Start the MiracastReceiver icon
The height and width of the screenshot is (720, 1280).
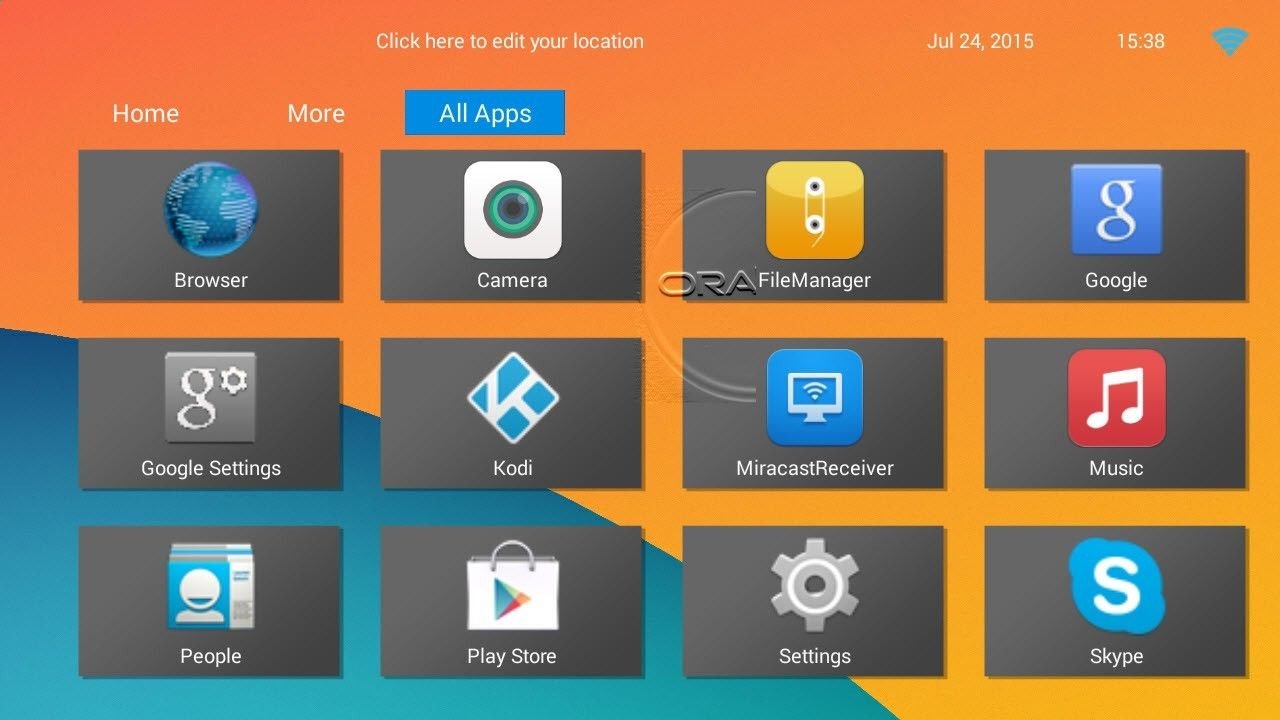[815, 398]
